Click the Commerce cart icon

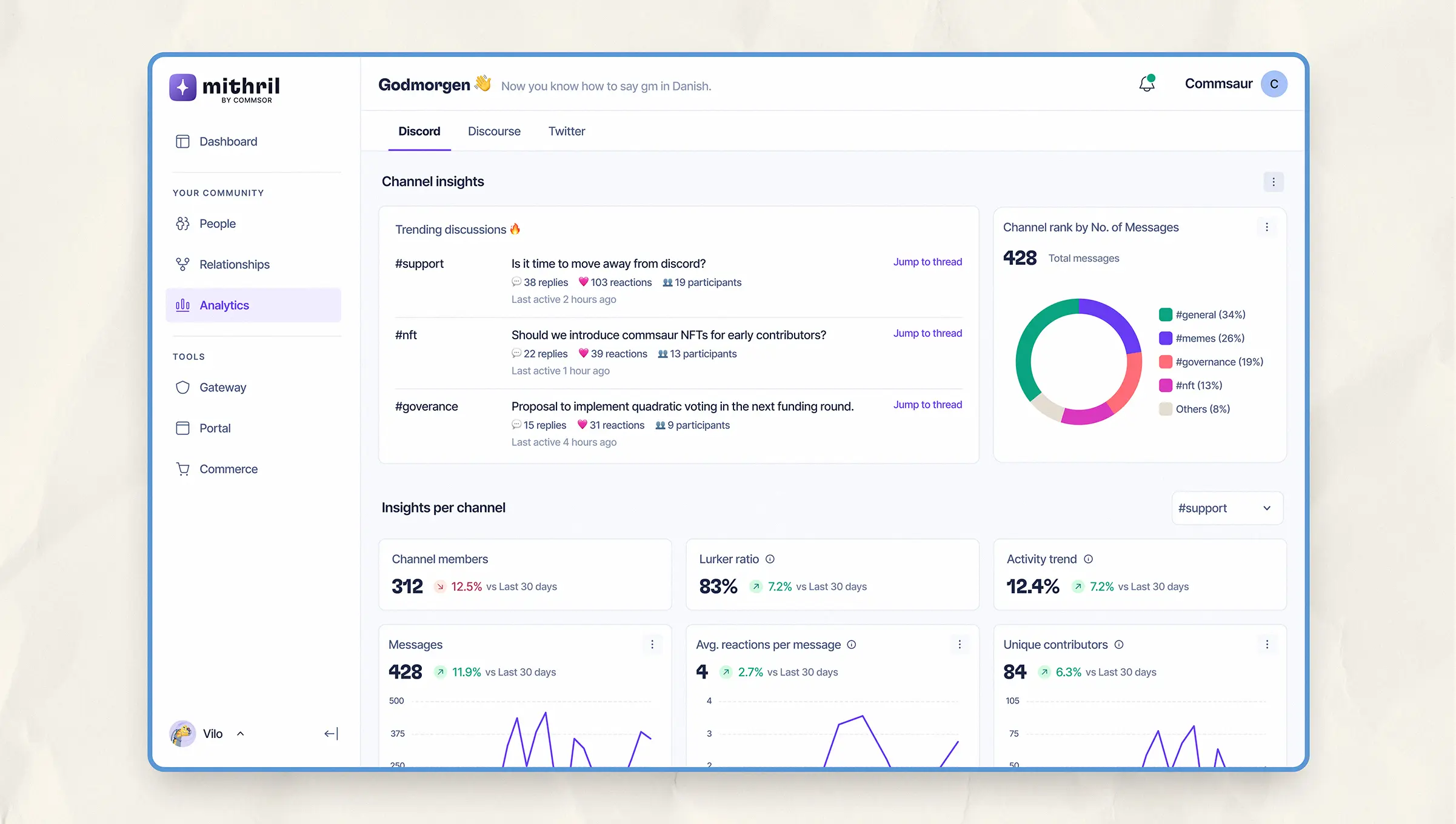(x=182, y=469)
